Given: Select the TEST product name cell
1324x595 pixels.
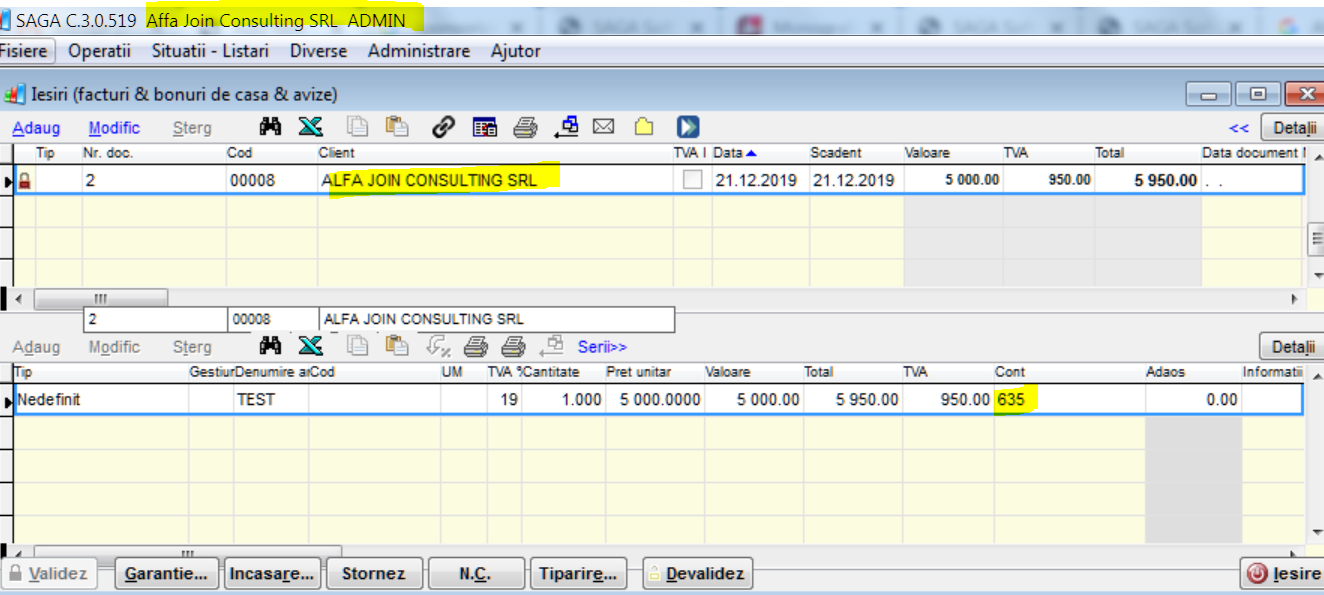Looking at the screenshot, I should [x=271, y=399].
